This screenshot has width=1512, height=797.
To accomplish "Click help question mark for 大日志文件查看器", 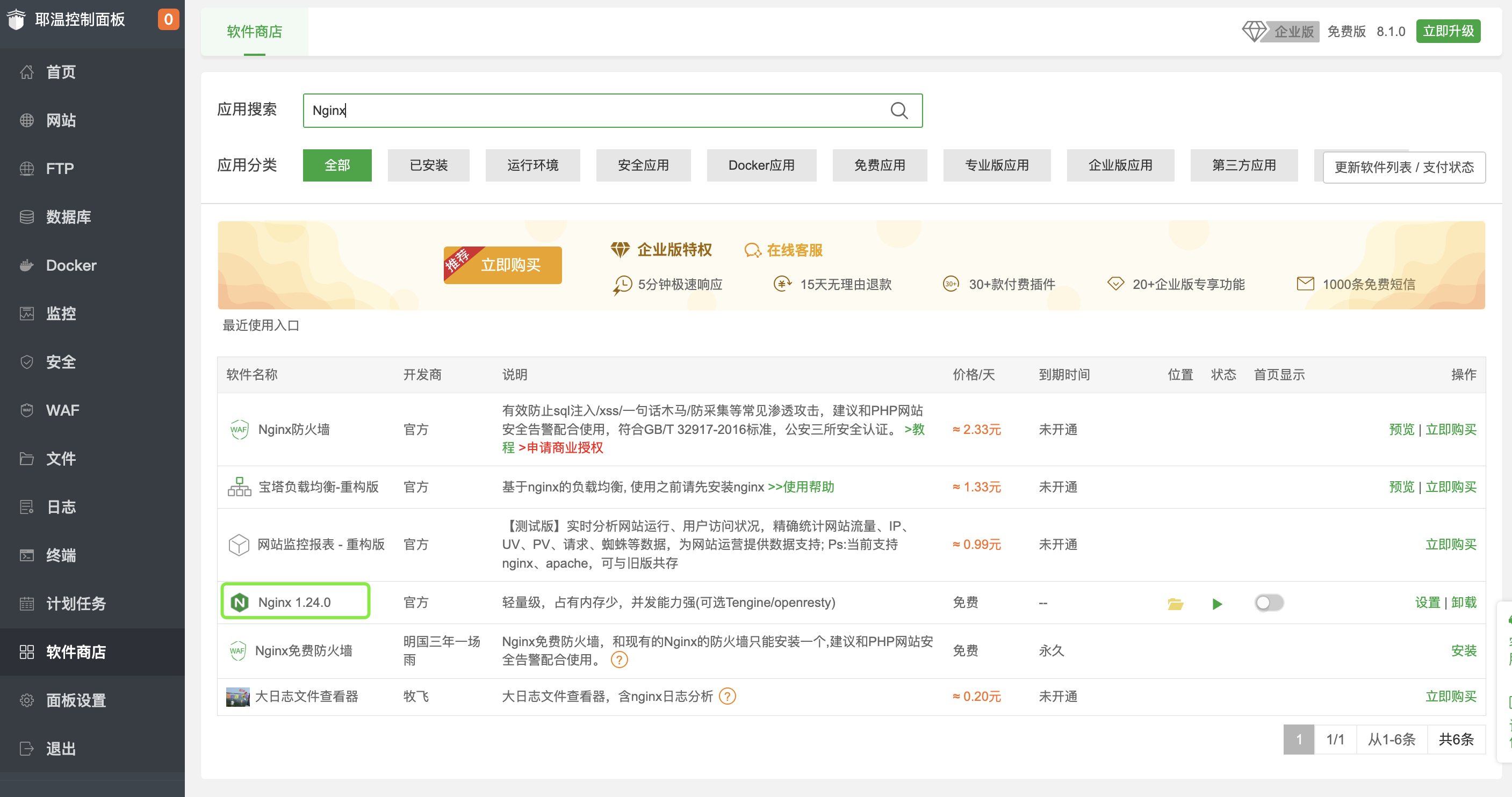I will click(x=727, y=697).
